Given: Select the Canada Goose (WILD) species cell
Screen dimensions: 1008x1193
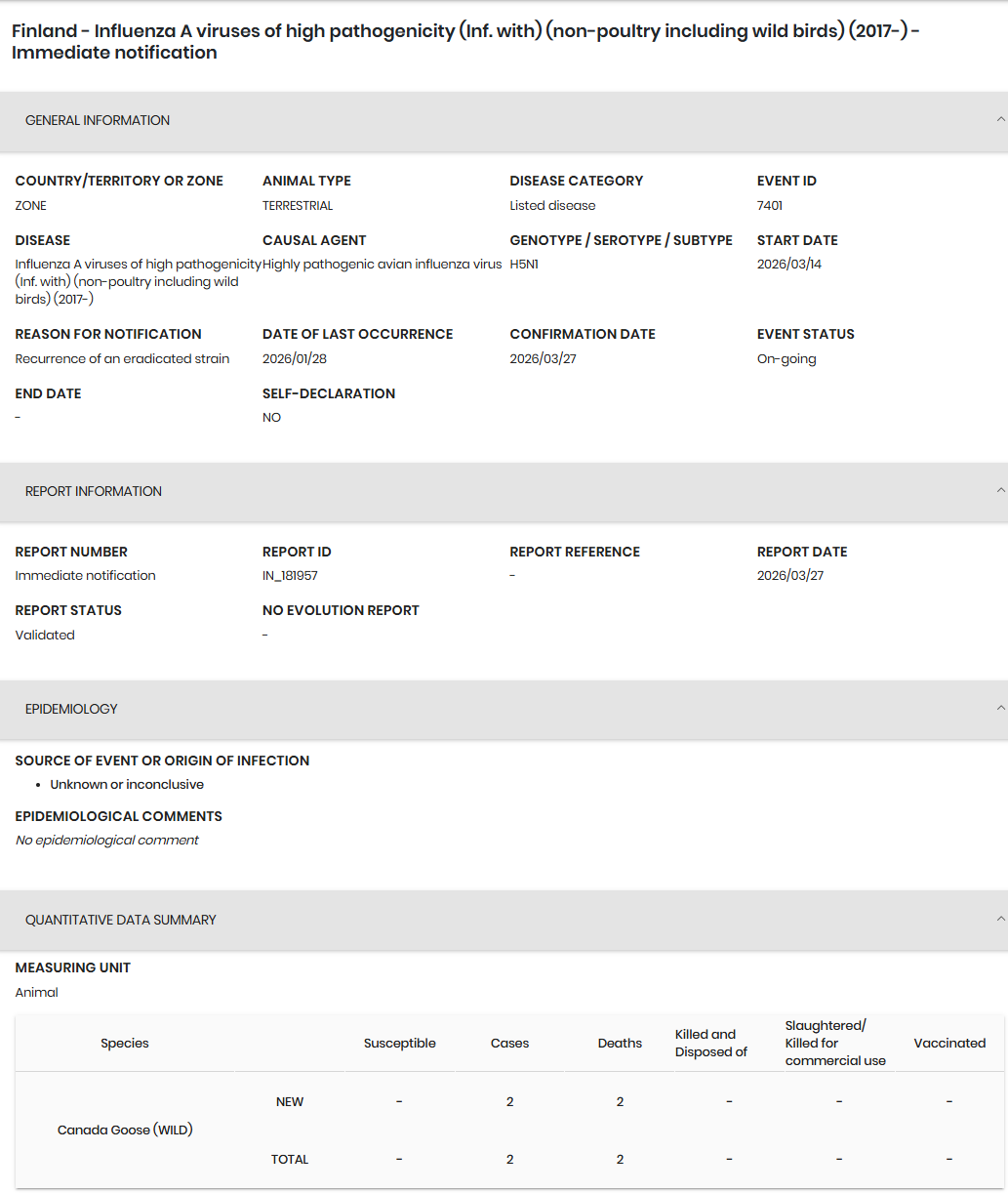Looking at the screenshot, I should click(x=125, y=1131).
